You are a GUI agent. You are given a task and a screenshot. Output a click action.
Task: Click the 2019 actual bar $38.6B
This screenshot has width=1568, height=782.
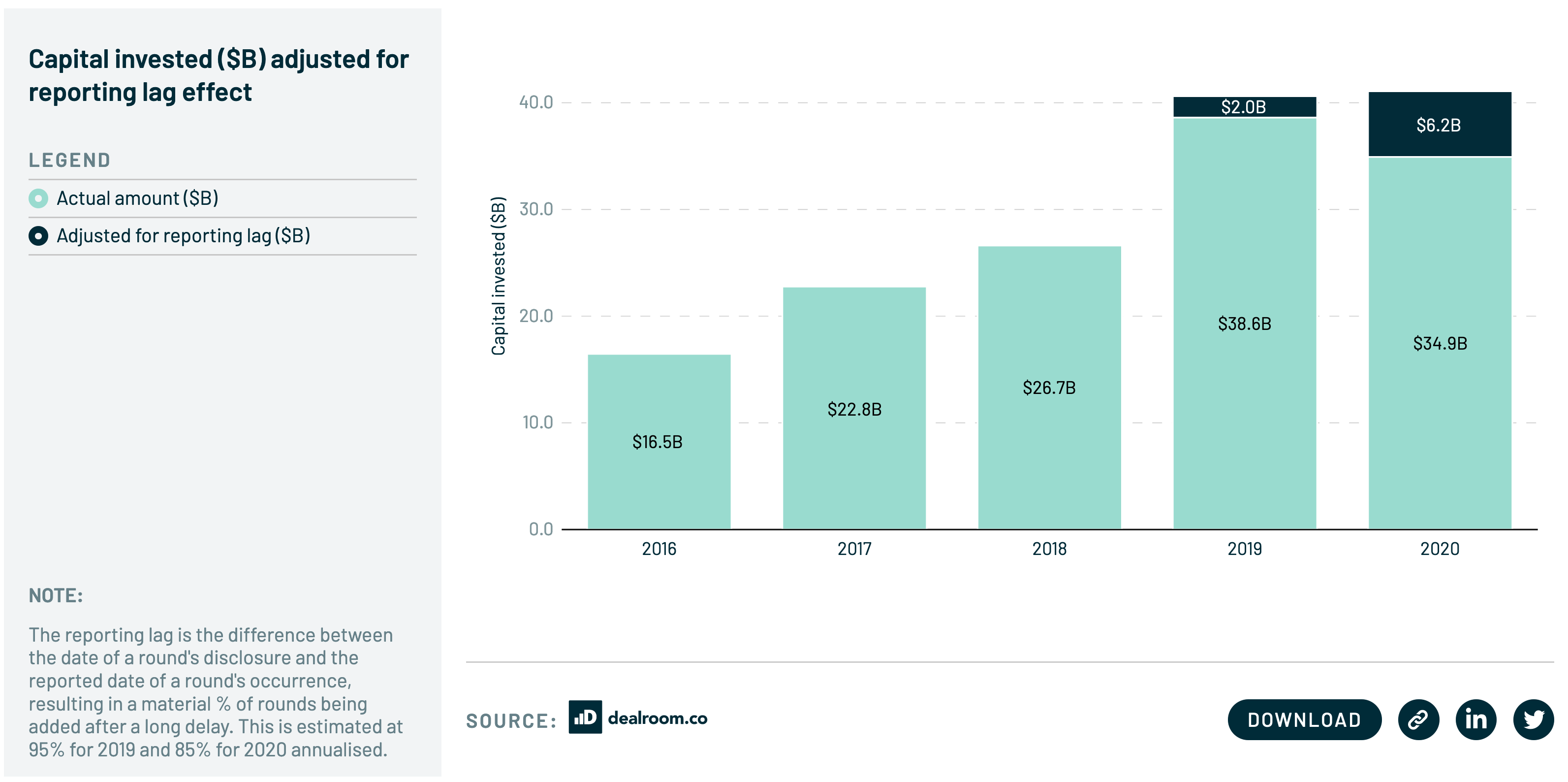click(x=1244, y=324)
